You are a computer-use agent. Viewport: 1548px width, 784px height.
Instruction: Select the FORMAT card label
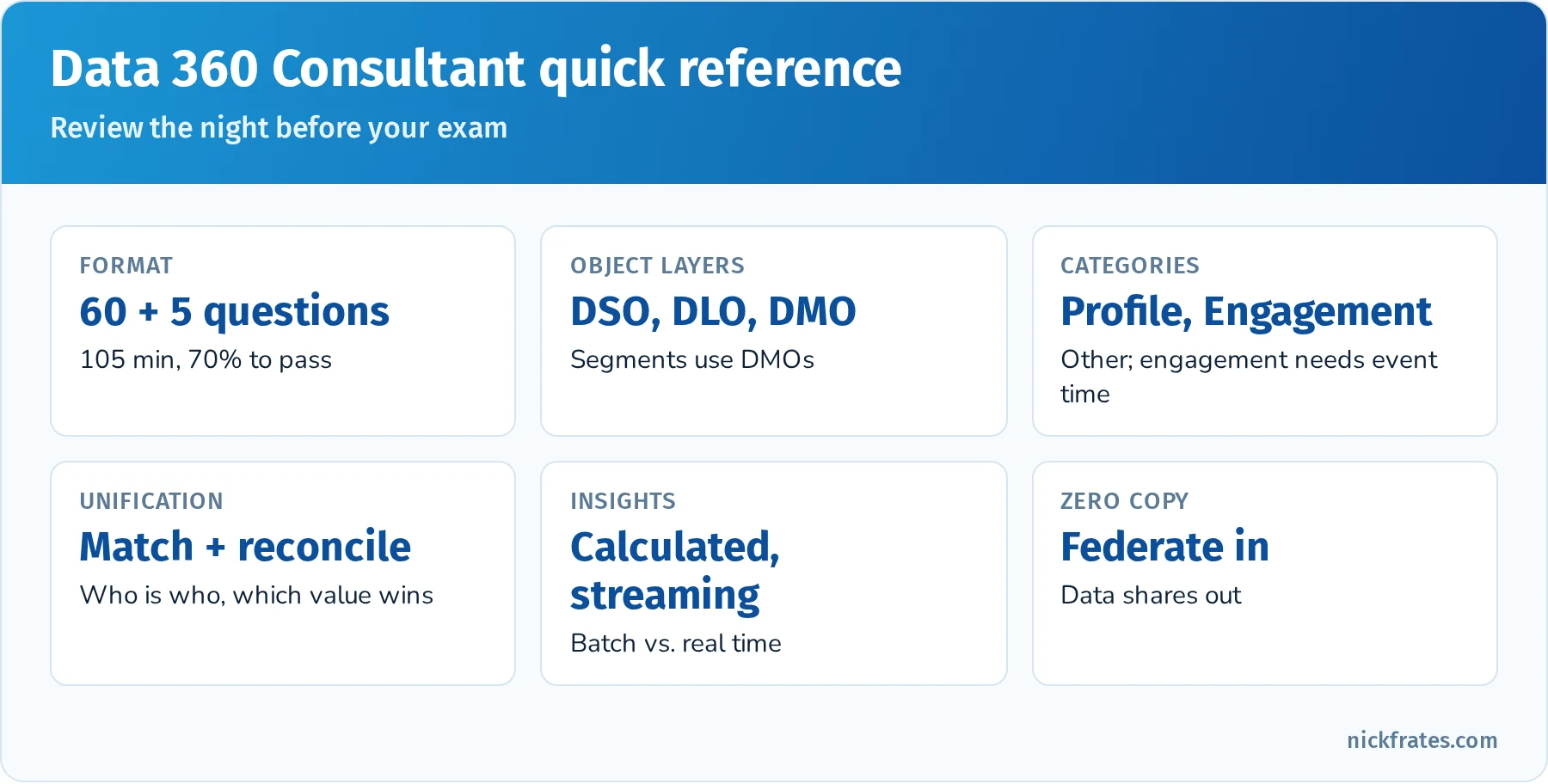pos(126,266)
